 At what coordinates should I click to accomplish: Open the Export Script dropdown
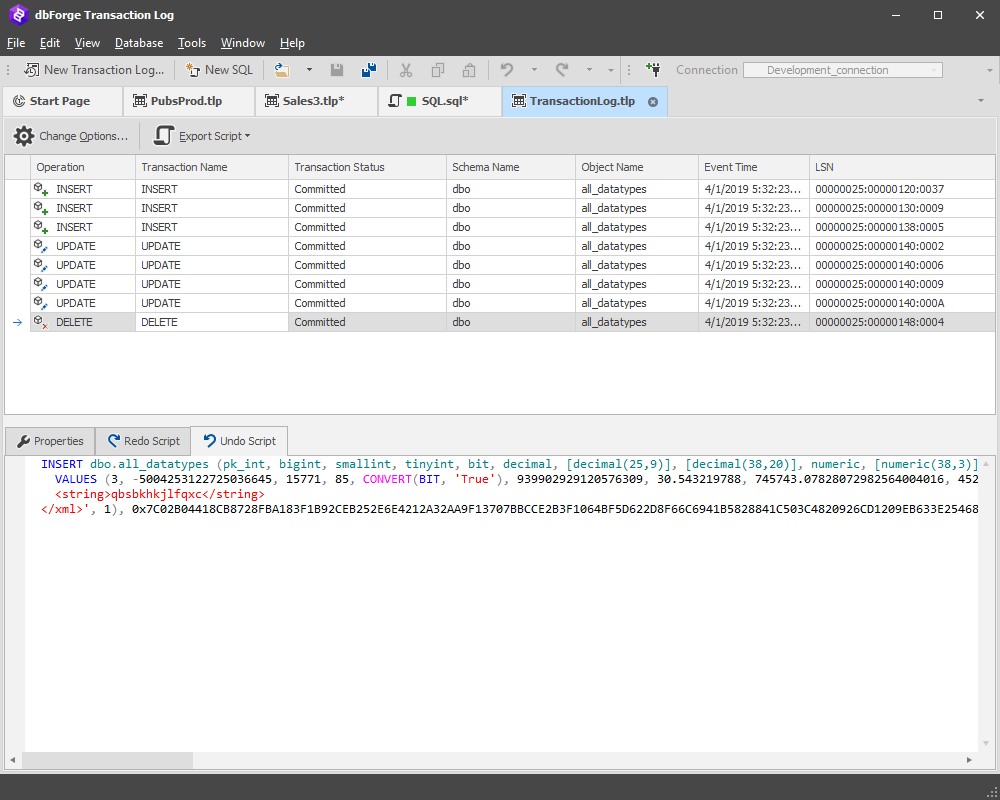[202, 136]
